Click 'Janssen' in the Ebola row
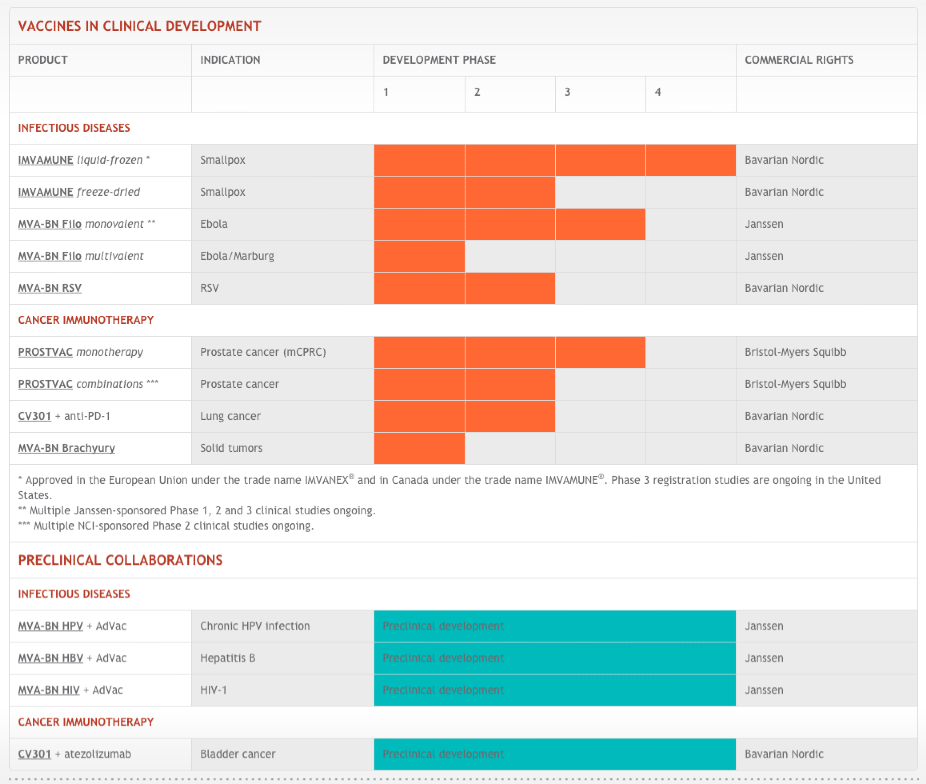The height and width of the screenshot is (784, 926). (764, 224)
